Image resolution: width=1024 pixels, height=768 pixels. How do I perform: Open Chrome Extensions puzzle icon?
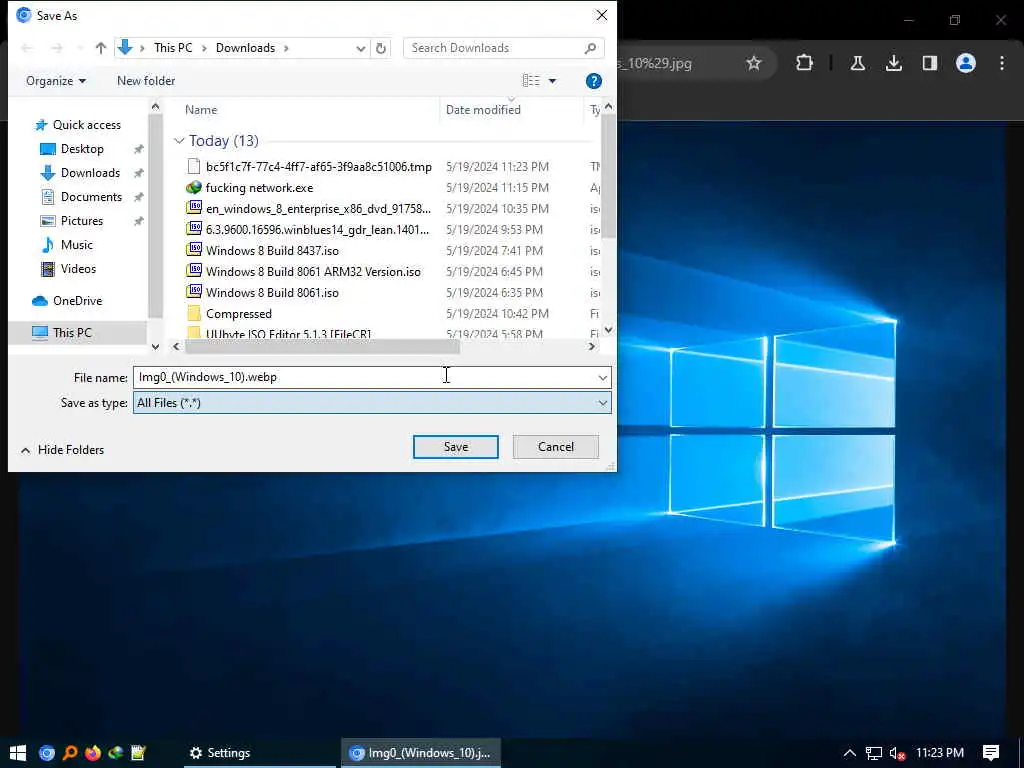pos(805,63)
